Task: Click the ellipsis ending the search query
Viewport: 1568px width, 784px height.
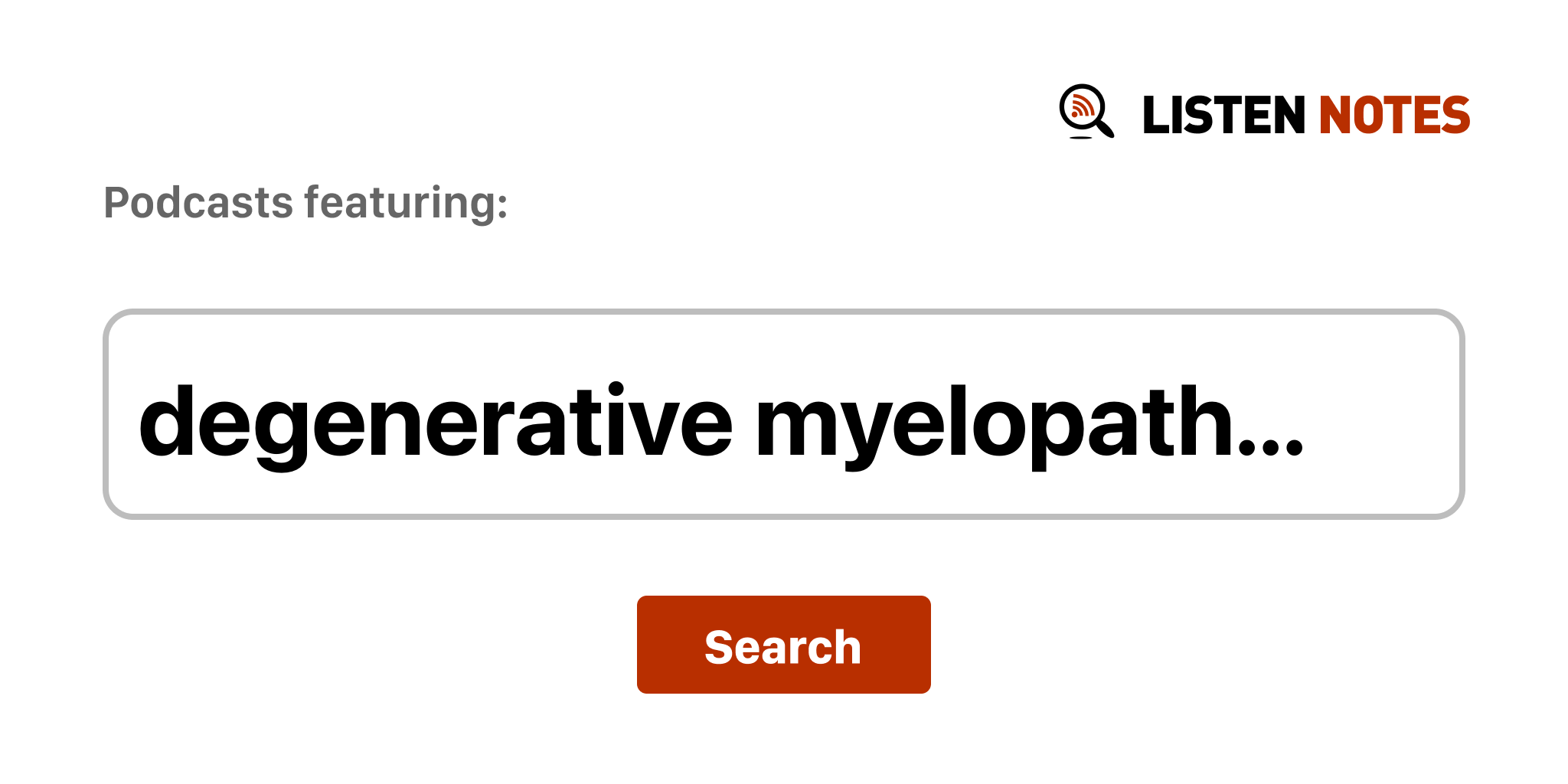Action: [1271, 449]
